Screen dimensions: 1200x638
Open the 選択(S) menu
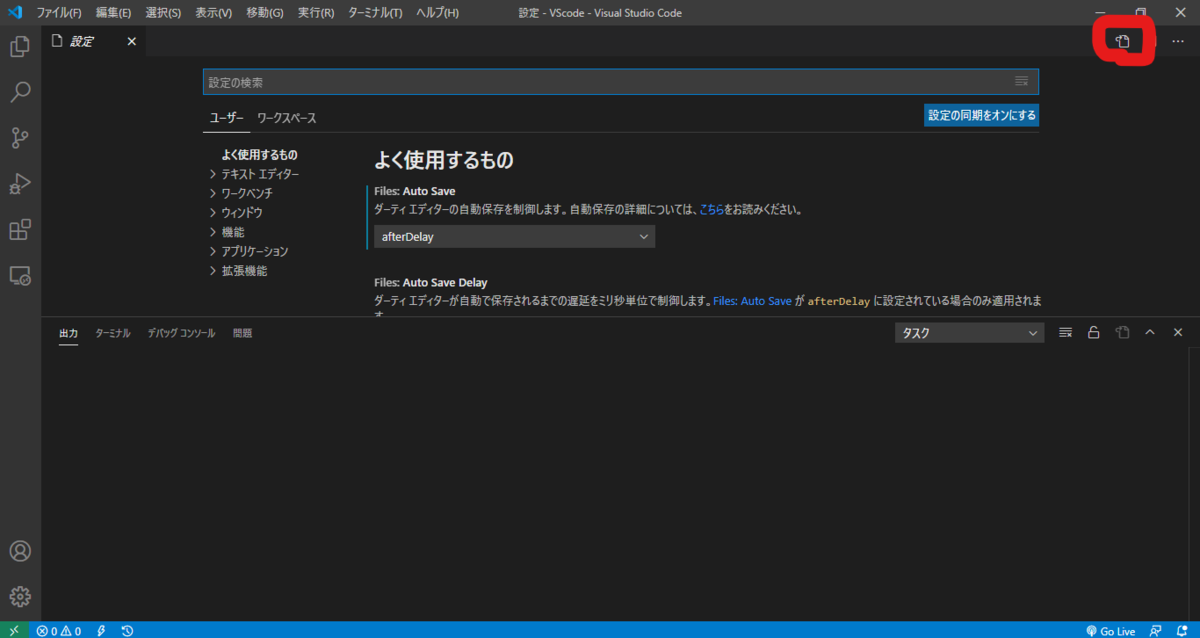[x=163, y=13]
